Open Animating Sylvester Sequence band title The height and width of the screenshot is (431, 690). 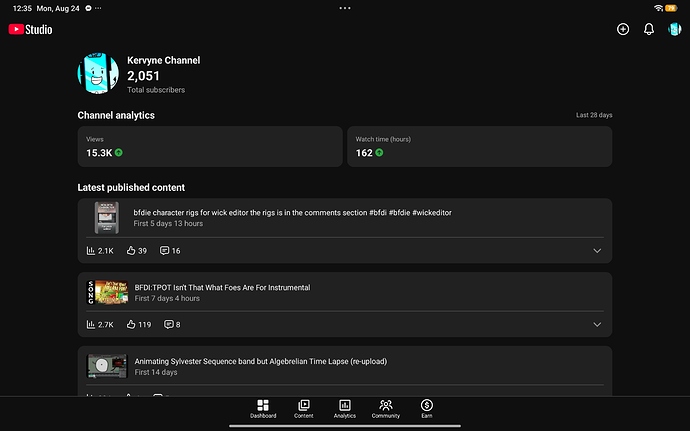coord(261,361)
